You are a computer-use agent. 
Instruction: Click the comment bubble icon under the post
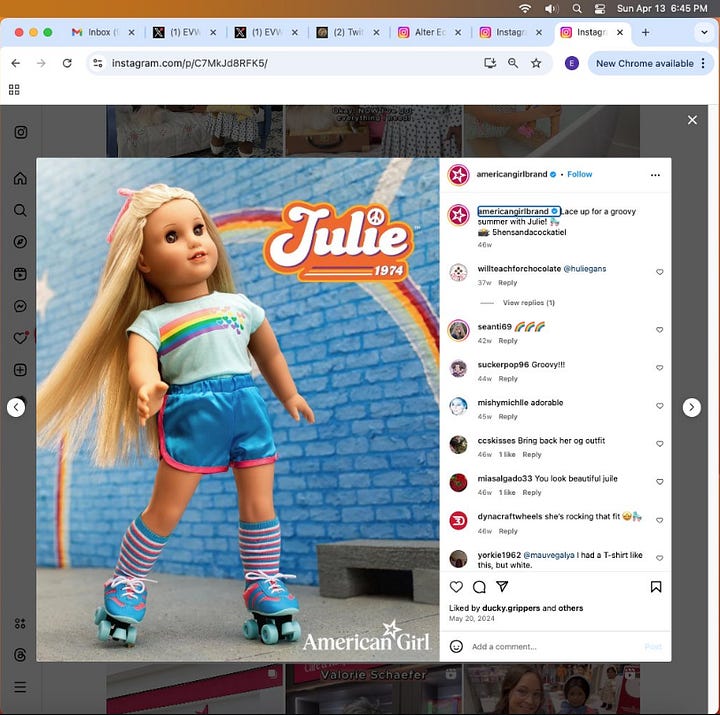(479, 586)
